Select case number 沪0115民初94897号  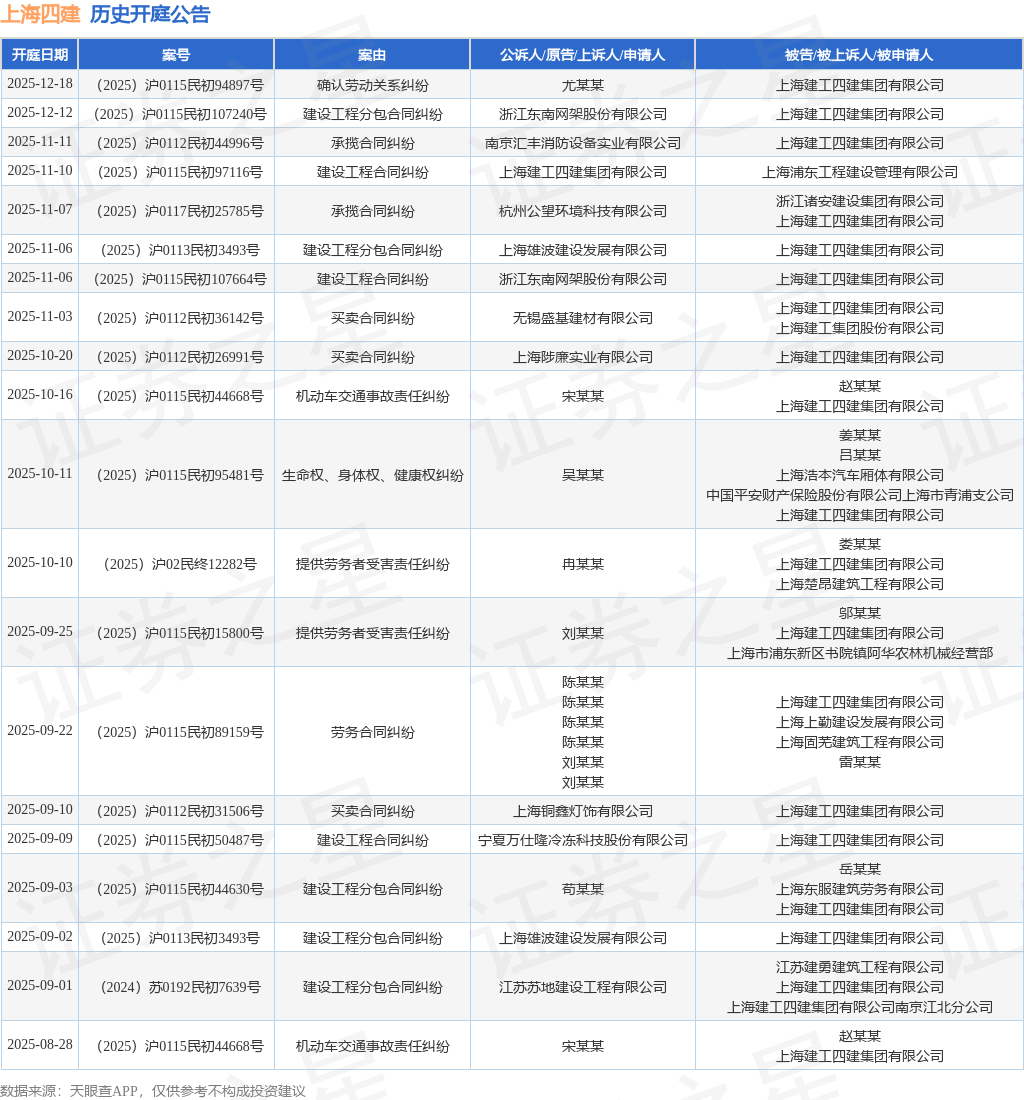[180, 85]
